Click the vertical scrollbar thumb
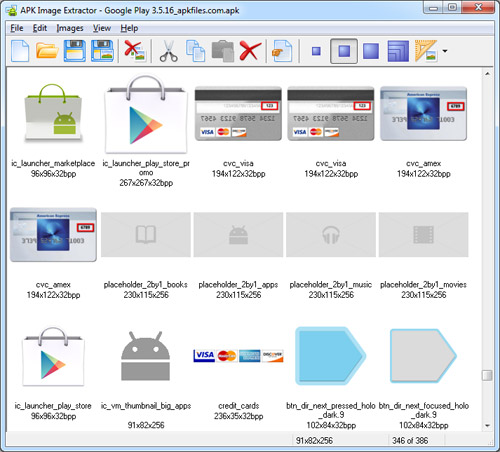500x452 pixels. point(487,375)
